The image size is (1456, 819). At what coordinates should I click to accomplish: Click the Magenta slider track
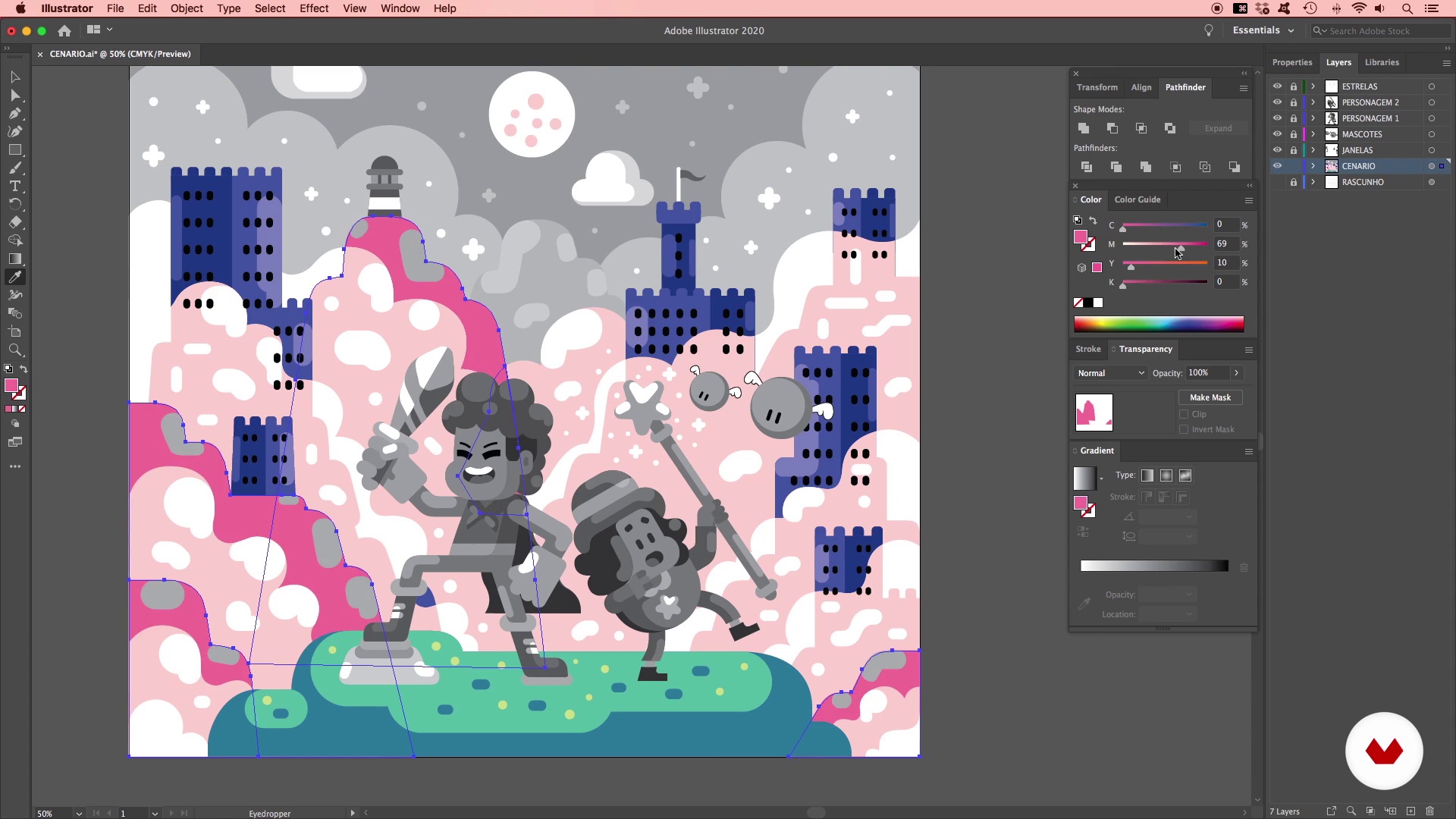coord(1153,244)
